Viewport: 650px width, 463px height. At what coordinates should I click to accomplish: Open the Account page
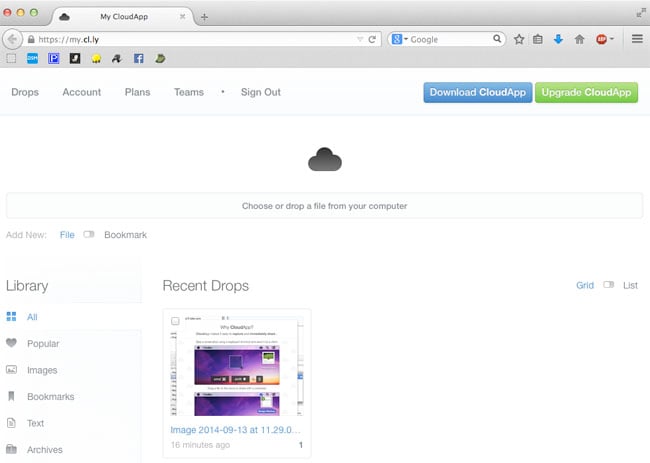(82, 92)
